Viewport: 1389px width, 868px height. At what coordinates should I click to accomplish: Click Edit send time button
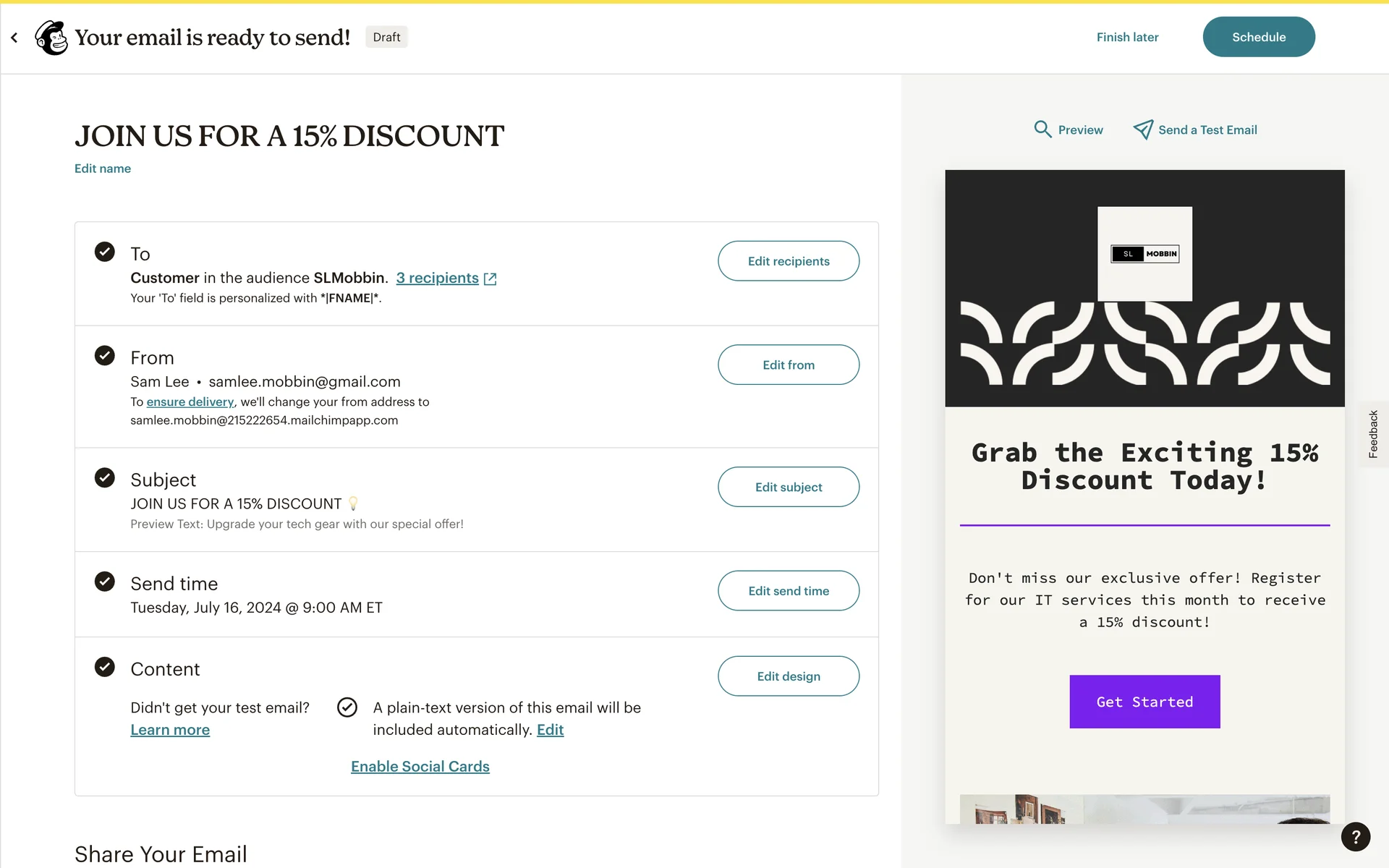(788, 591)
